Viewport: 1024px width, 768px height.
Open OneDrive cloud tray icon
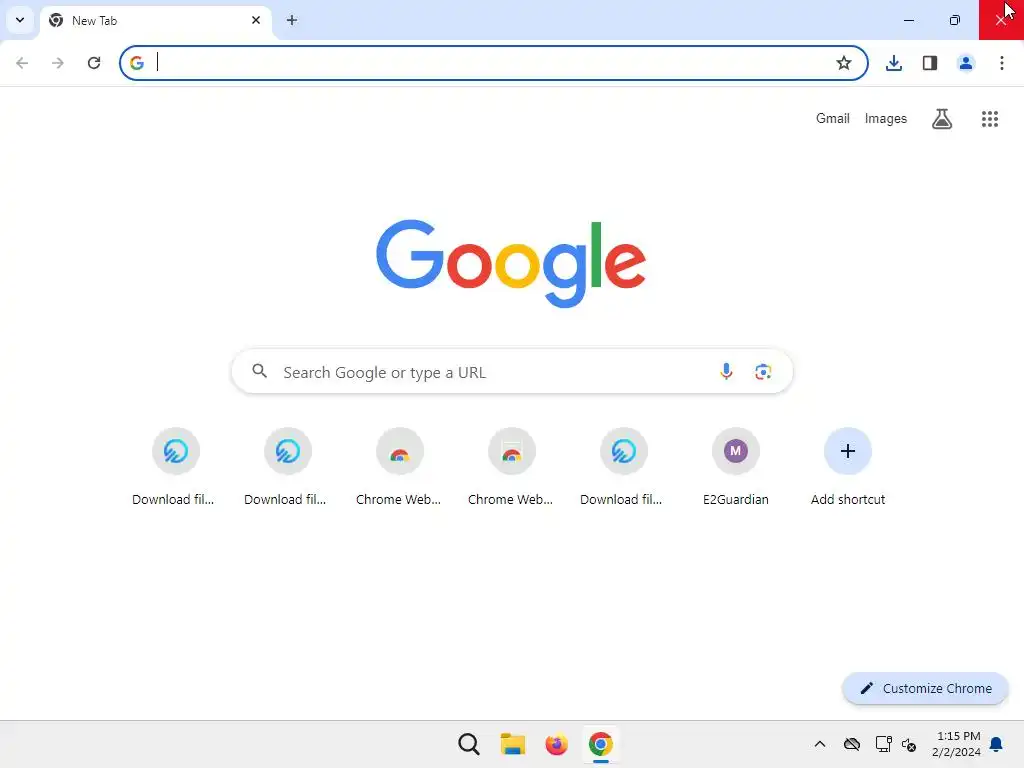coord(852,744)
